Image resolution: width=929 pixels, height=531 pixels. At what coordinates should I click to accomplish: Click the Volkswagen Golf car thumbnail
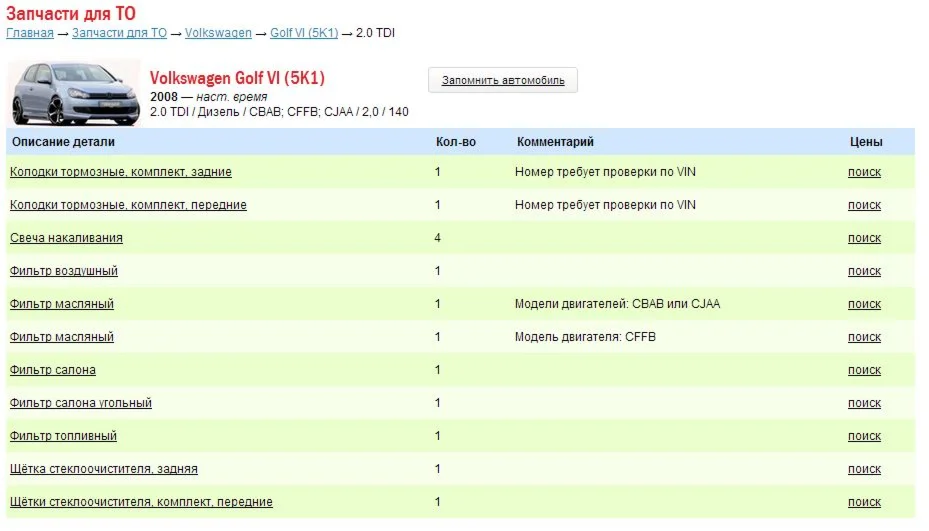[x=74, y=92]
